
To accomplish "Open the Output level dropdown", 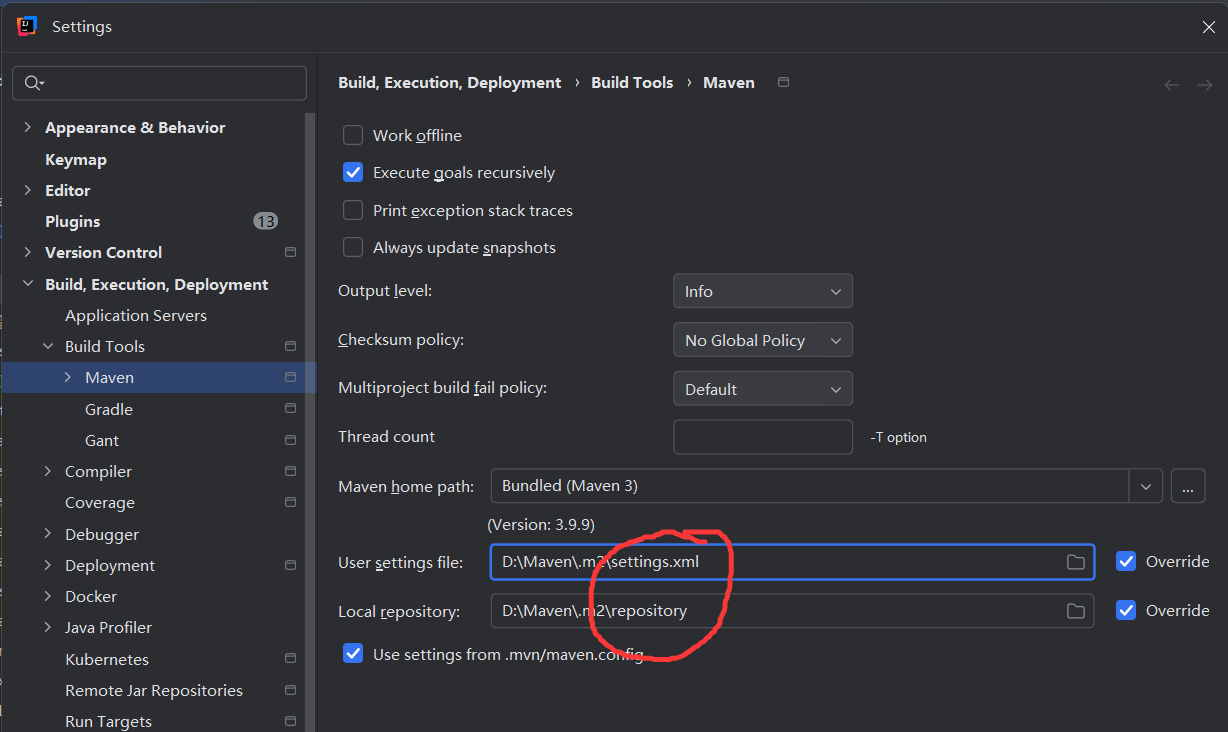I will point(763,291).
